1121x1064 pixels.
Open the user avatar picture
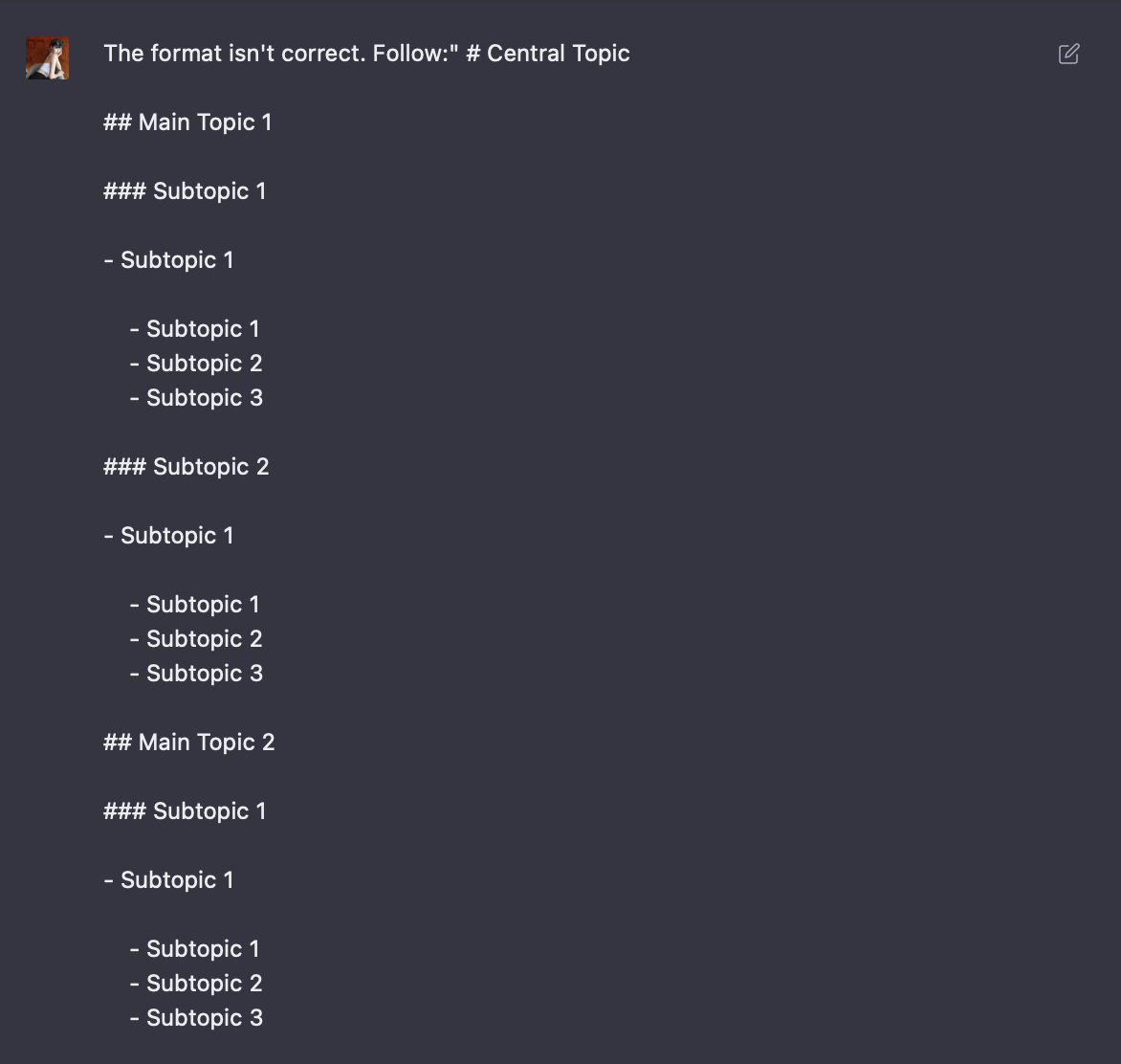(x=47, y=58)
